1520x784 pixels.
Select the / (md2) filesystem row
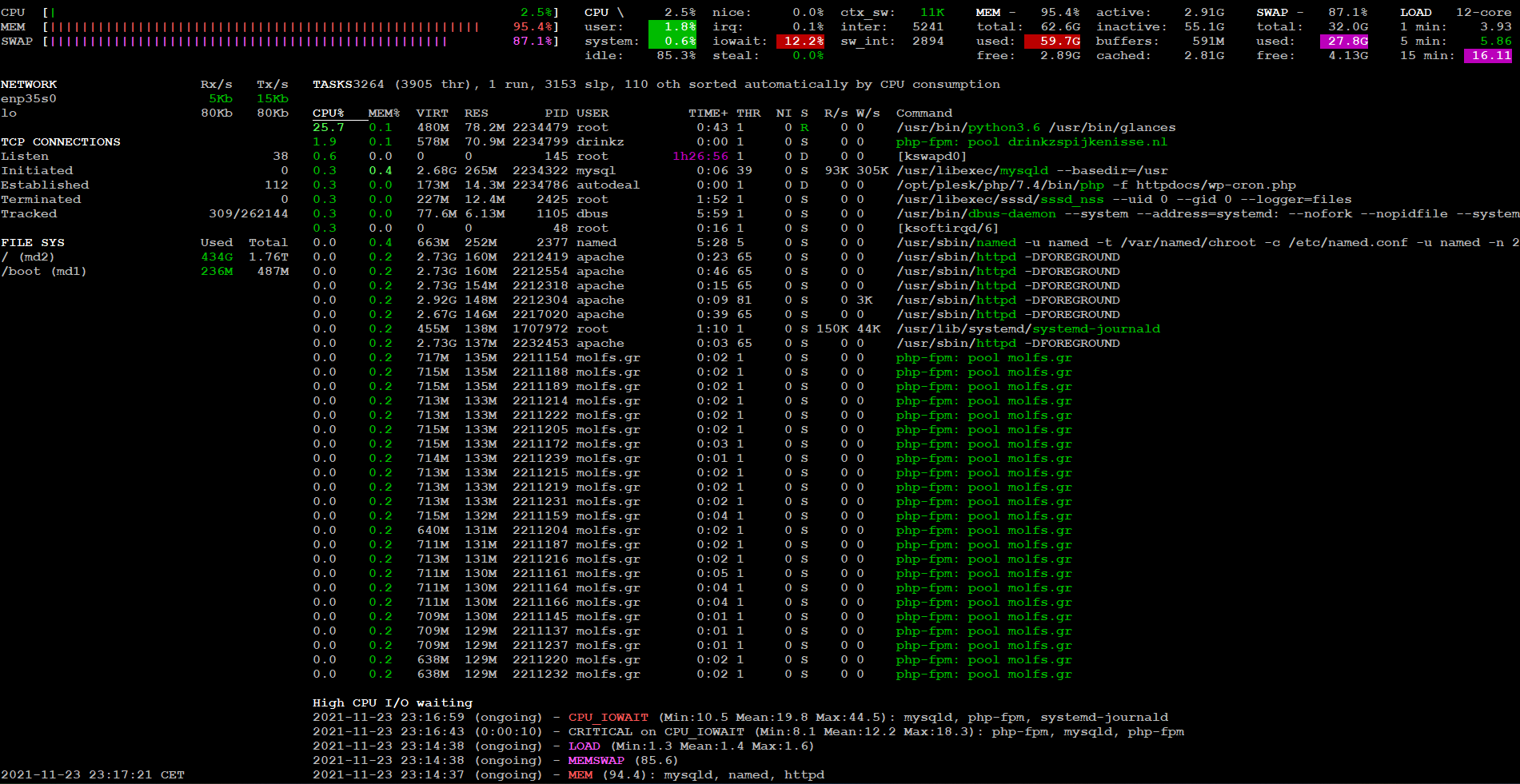click(145, 257)
